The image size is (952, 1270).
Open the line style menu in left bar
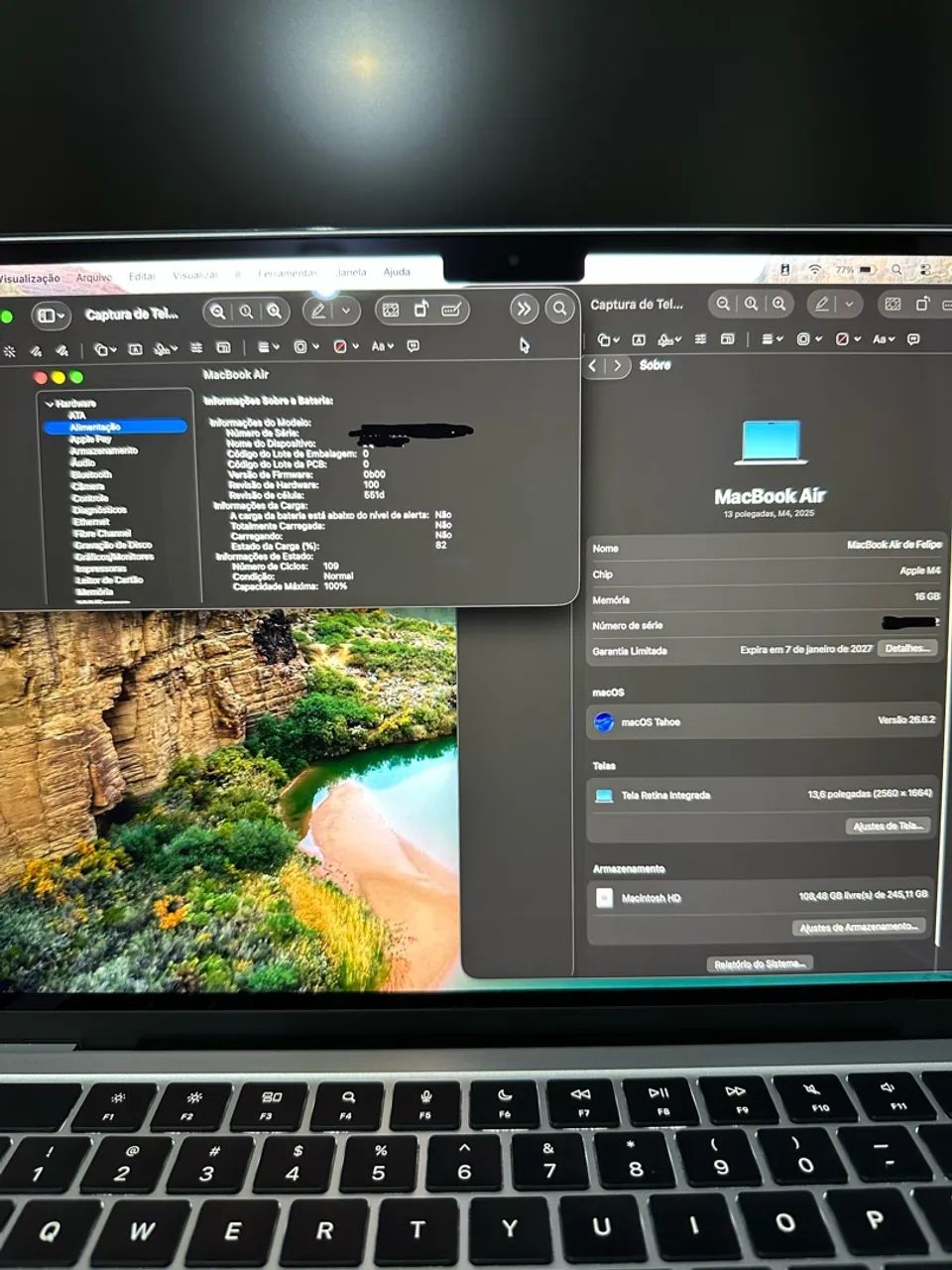(x=268, y=347)
